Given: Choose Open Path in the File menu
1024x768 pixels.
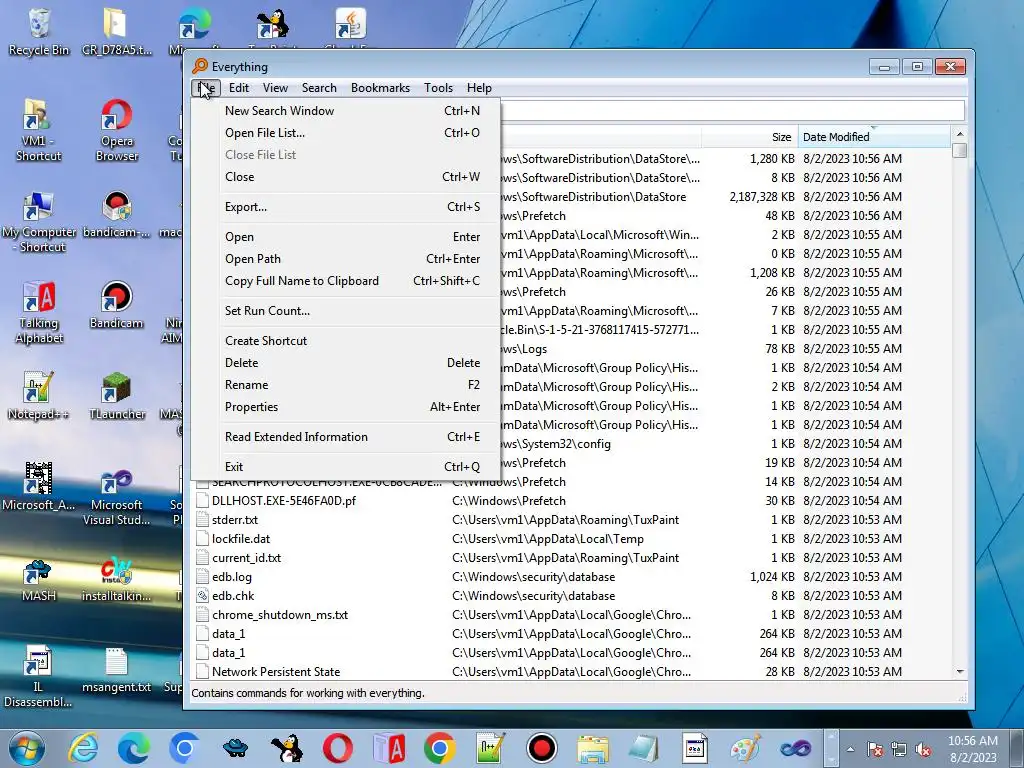Looking at the screenshot, I should pos(346,259).
